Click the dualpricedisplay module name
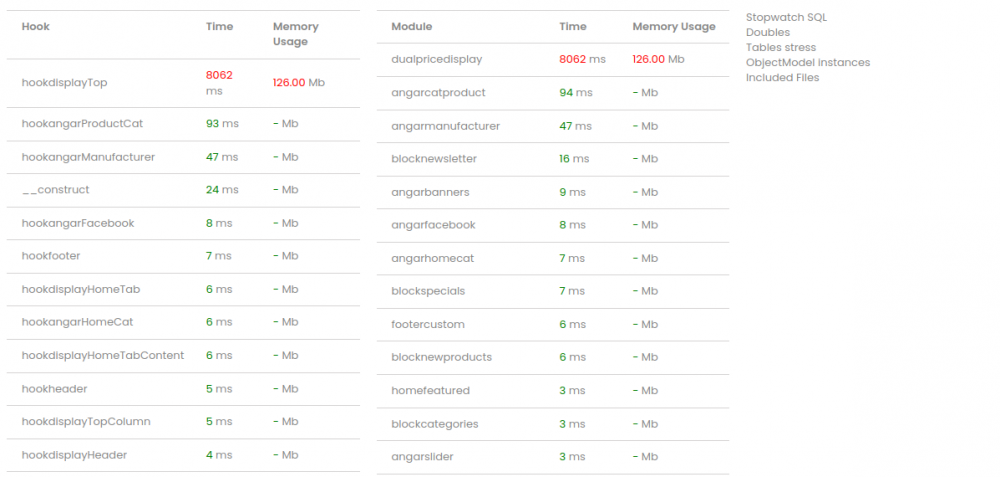Image resolution: width=1000 pixels, height=477 pixels. (x=436, y=60)
